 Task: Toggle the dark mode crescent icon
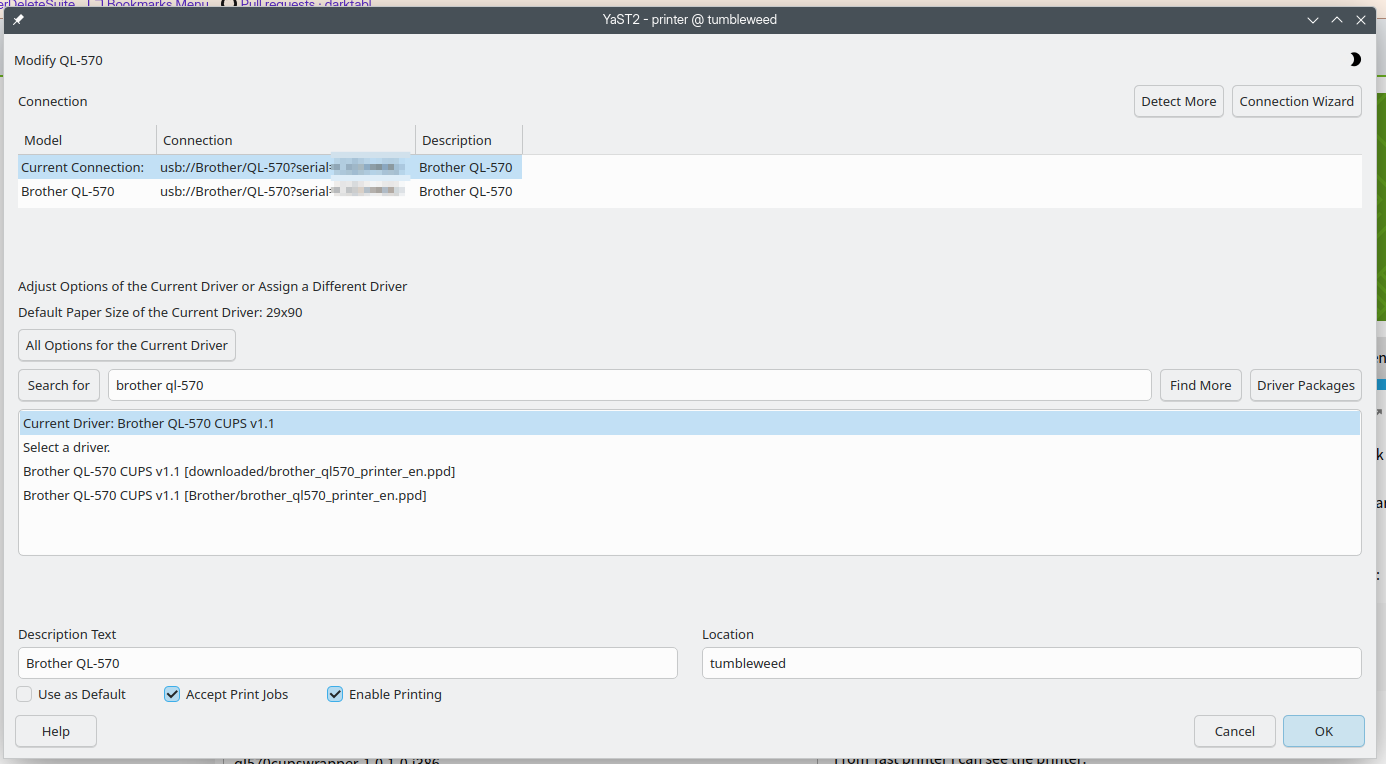coord(1355,60)
